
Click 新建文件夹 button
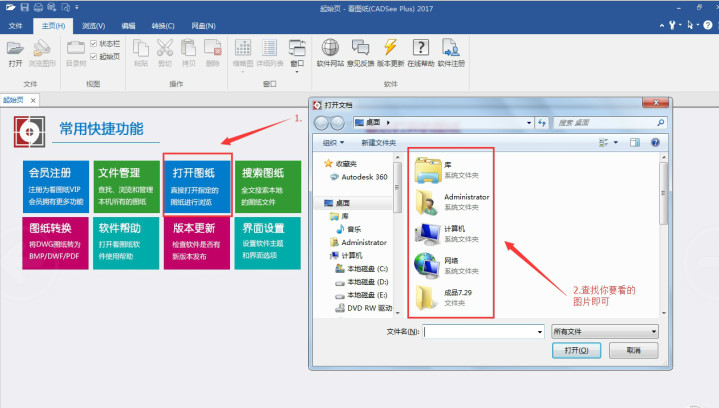(379, 143)
